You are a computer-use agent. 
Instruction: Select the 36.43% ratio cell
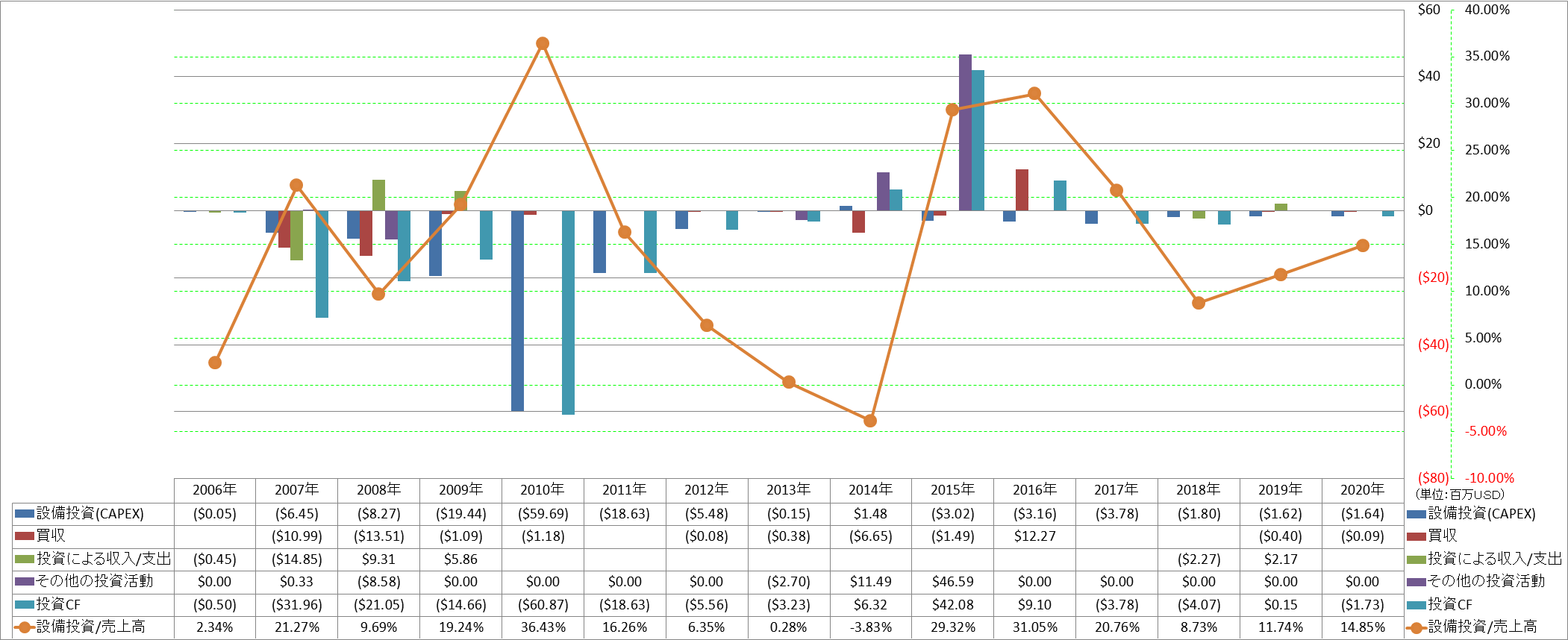(x=543, y=627)
